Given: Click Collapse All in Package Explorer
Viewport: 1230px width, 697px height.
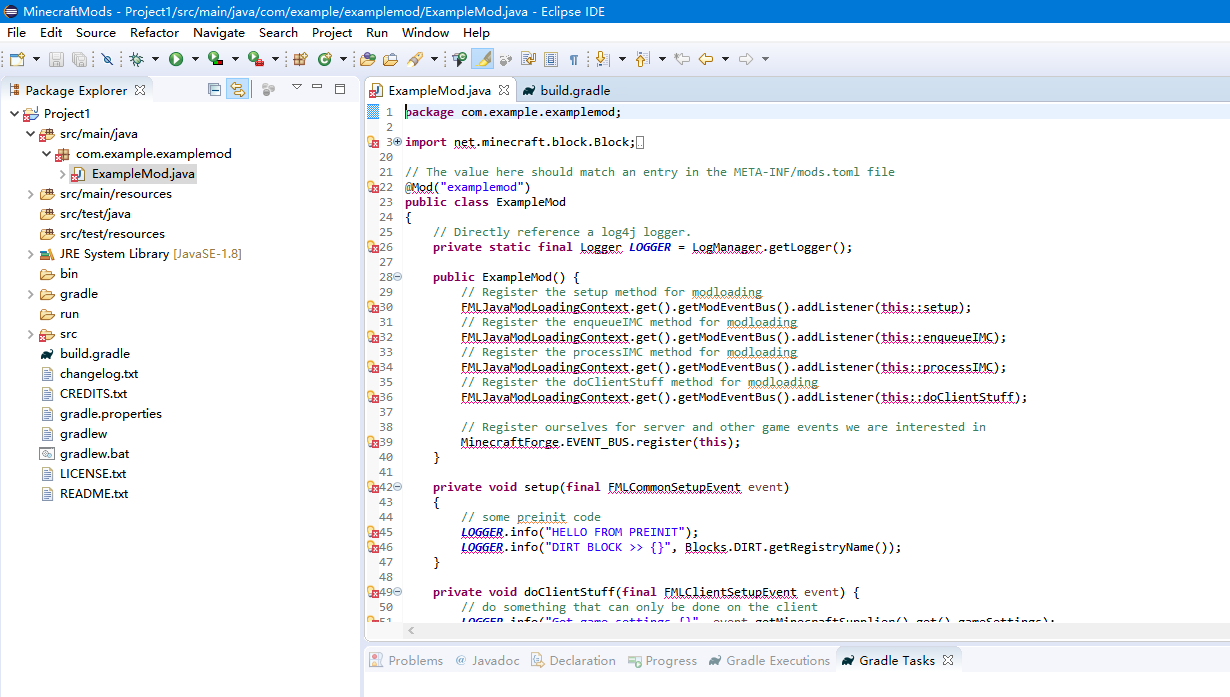Looking at the screenshot, I should 214,89.
